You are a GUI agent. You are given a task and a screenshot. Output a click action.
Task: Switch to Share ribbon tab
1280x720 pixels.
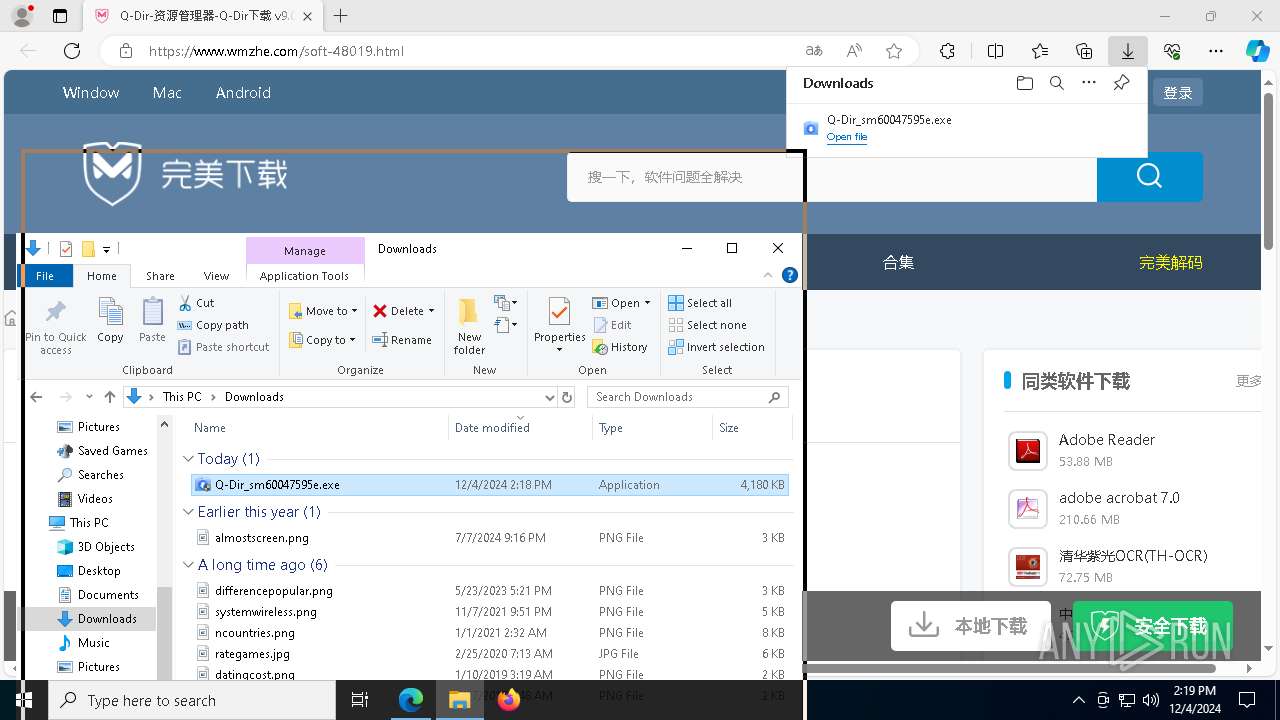click(x=160, y=276)
